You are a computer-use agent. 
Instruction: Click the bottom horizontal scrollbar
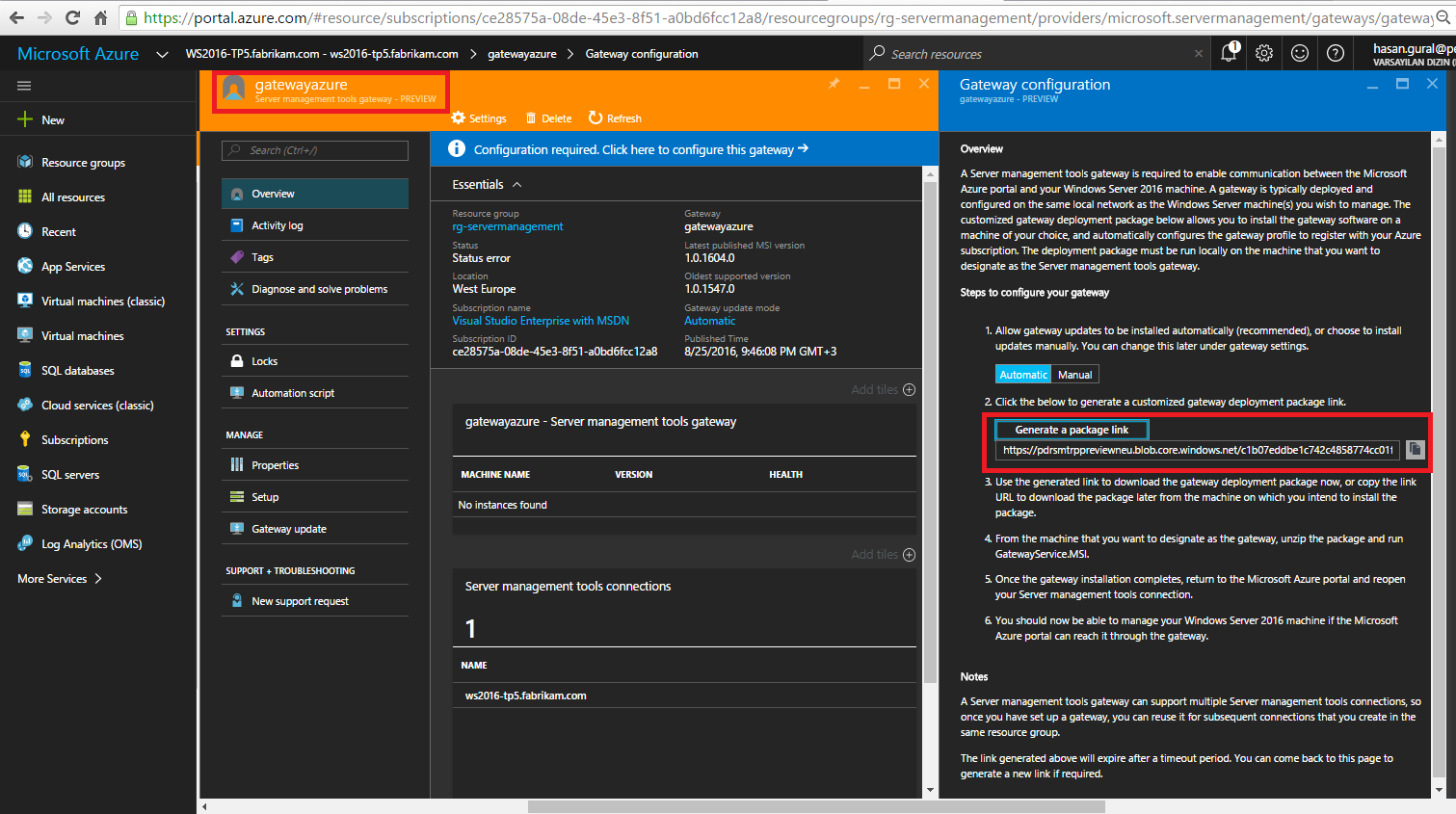pyautogui.click(x=816, y=806)
